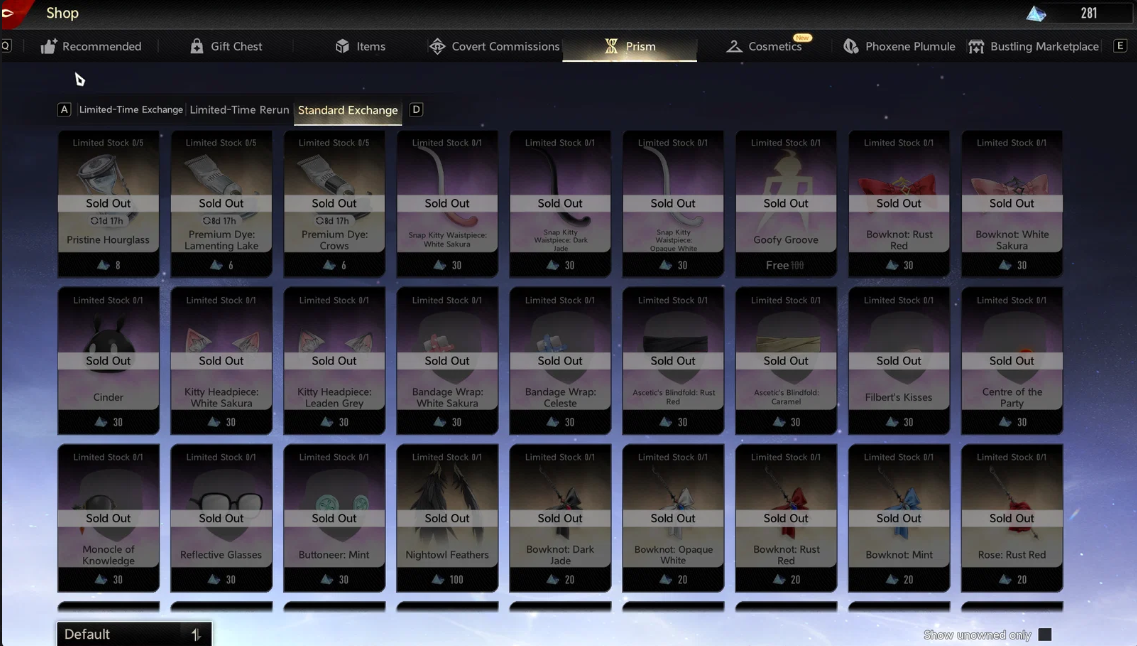Select the Pristine Hourglass item card
Image resolution: width=1137 pixels, height=646 pixels.
[108, 204]
